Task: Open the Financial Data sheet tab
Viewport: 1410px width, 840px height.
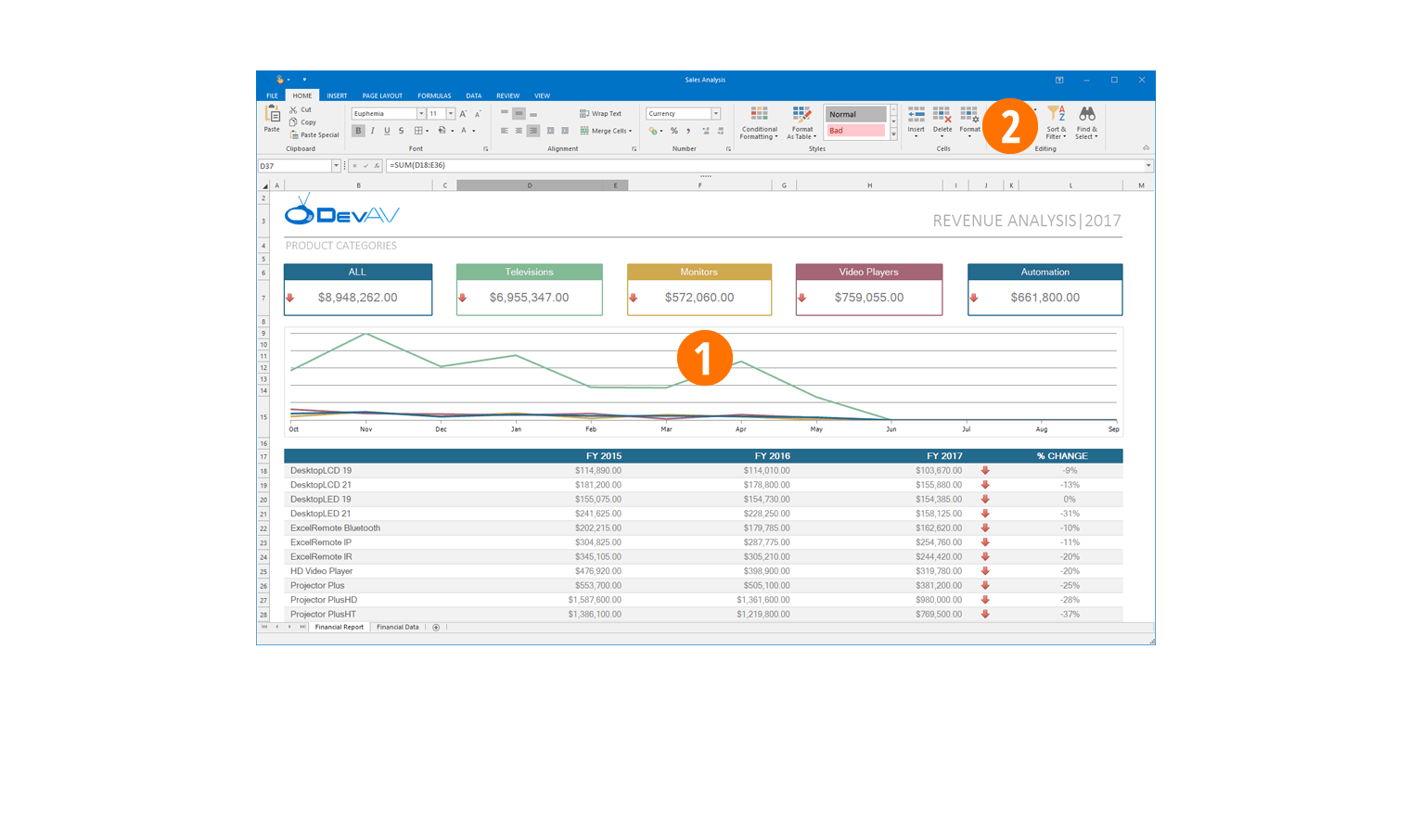Action: pyautogui.click(x=397, y=627)
